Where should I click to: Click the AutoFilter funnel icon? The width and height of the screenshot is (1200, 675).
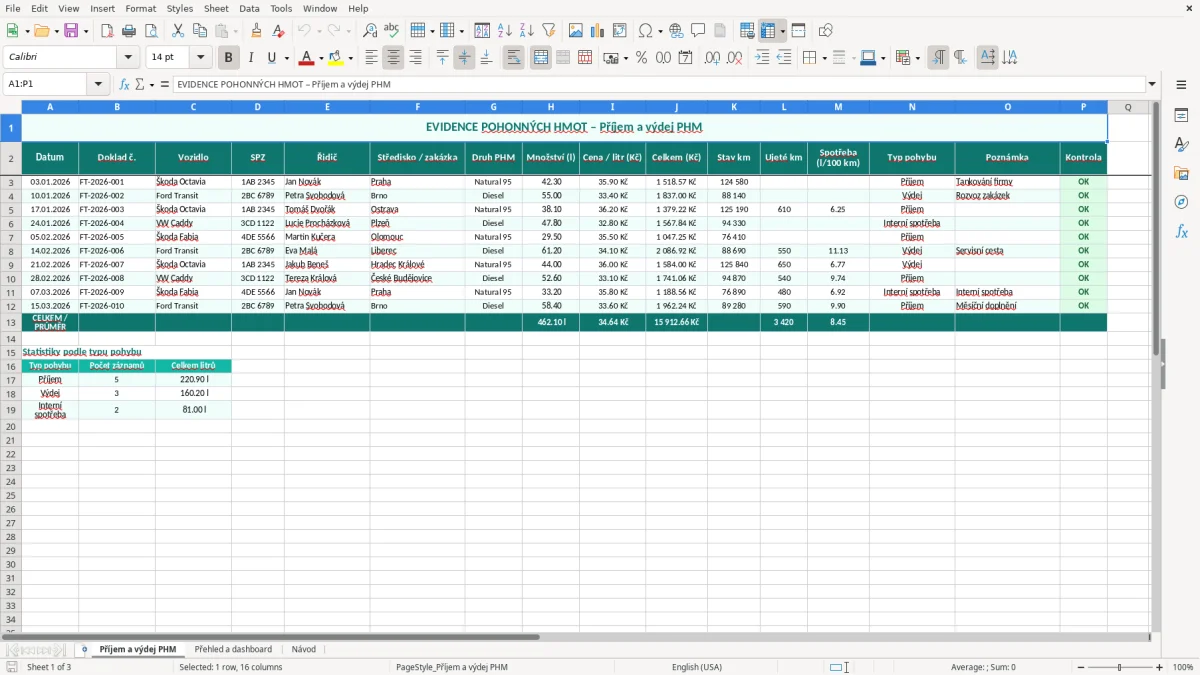[x=549, y=31]
